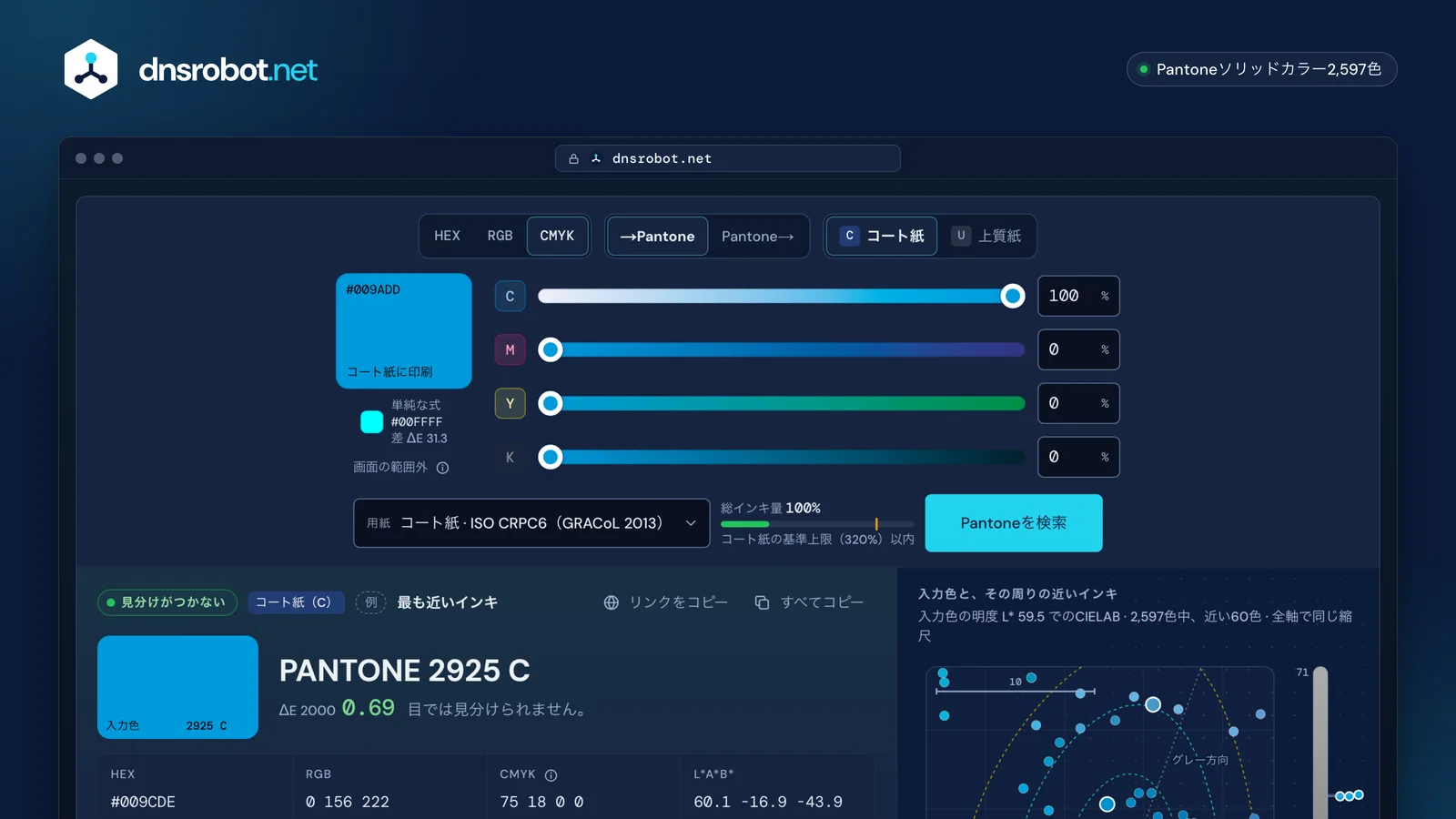Click the M channel badge icon

coord(510,349)
